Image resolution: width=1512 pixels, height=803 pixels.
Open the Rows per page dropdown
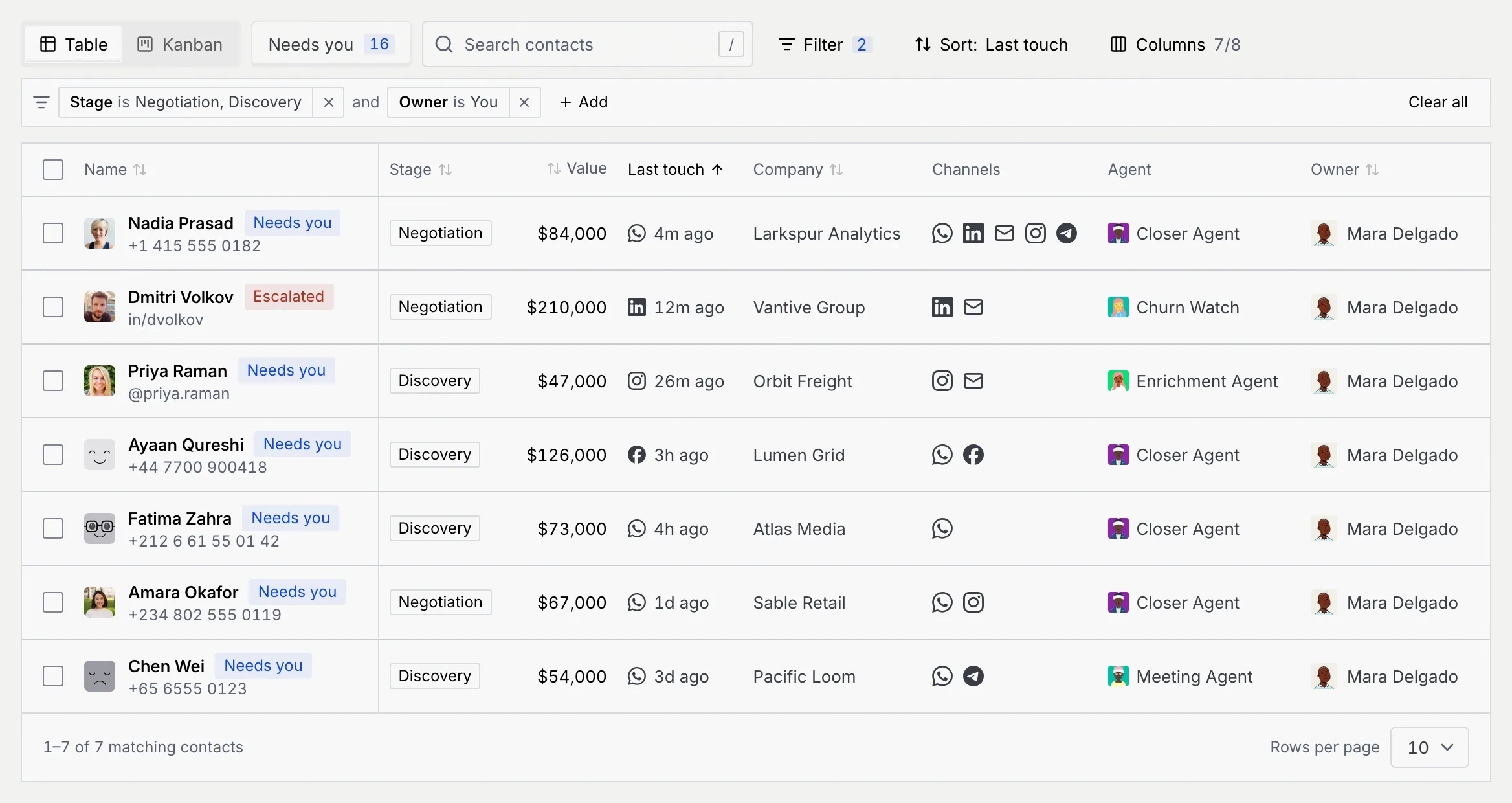point(1429,747)
